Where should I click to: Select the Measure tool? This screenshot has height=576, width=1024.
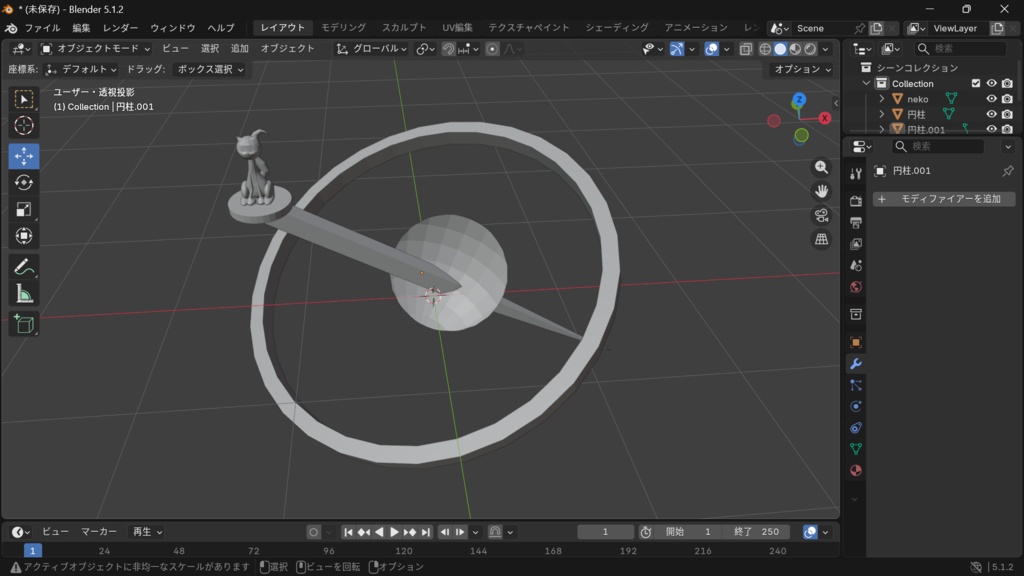click(x=24, y=294)
